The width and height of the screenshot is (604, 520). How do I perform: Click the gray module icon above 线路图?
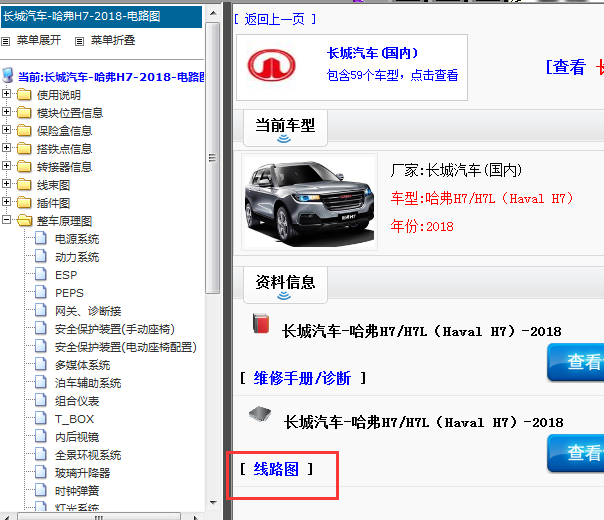pyautogui.click(x=260, y=414)
